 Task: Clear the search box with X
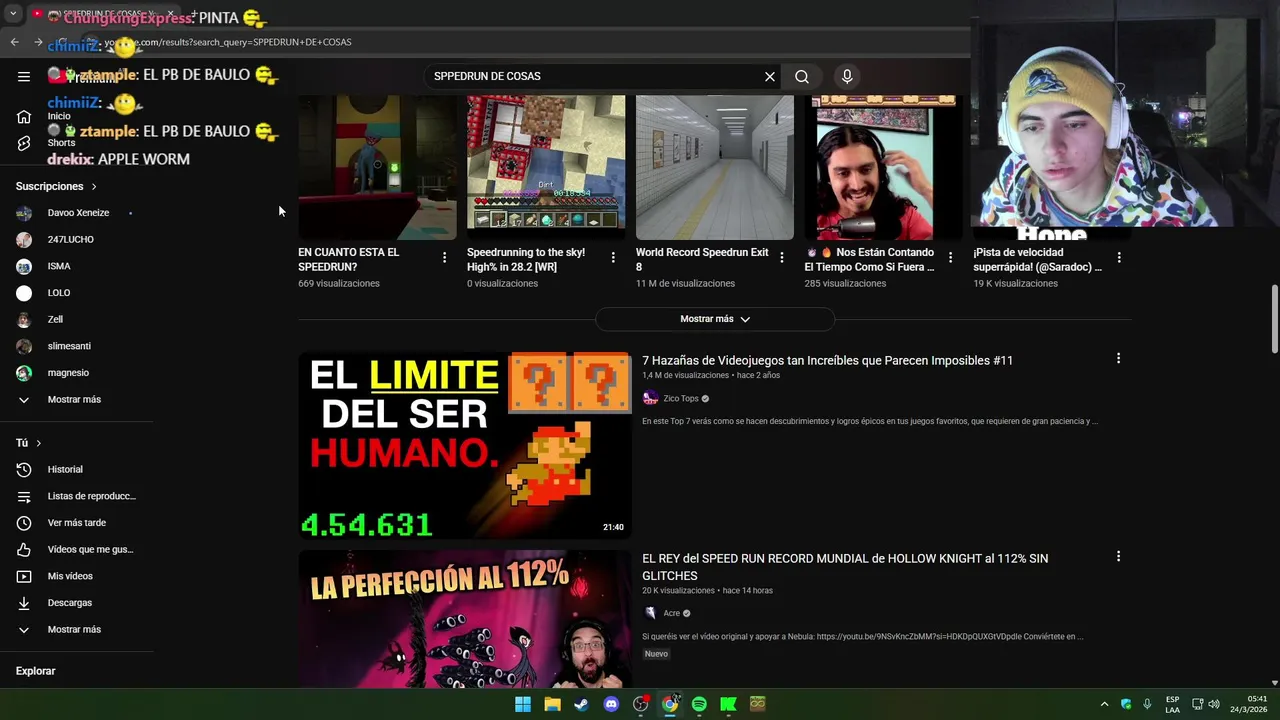click(770, 76)
